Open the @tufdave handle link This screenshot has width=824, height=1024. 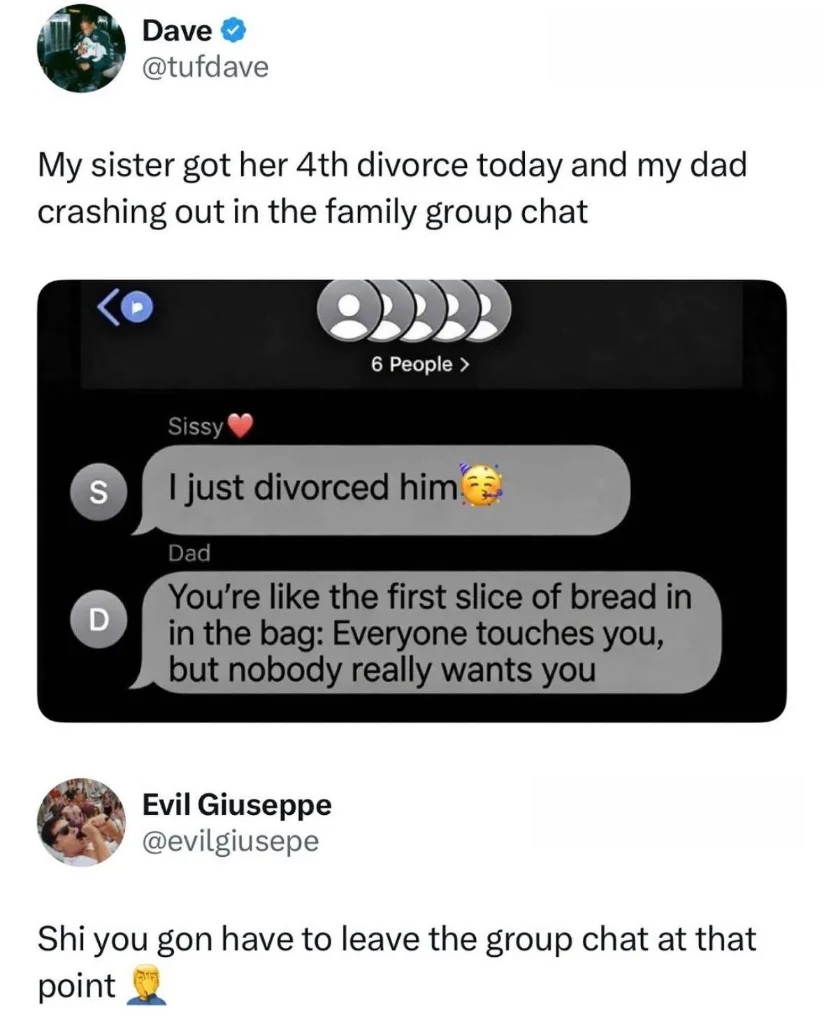coord(205,67)
